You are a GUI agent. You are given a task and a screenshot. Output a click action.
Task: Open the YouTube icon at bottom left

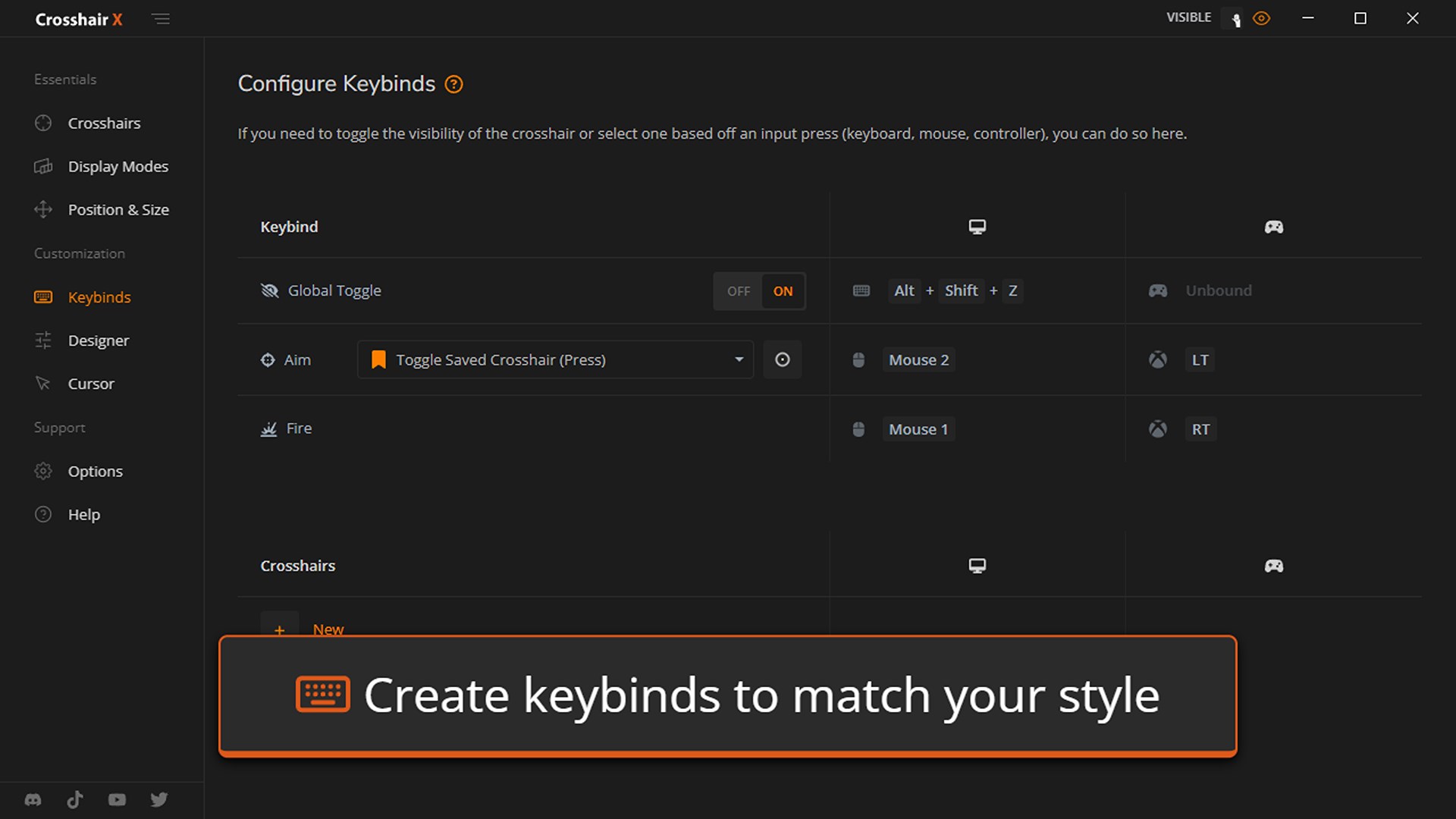pos(117,799)
